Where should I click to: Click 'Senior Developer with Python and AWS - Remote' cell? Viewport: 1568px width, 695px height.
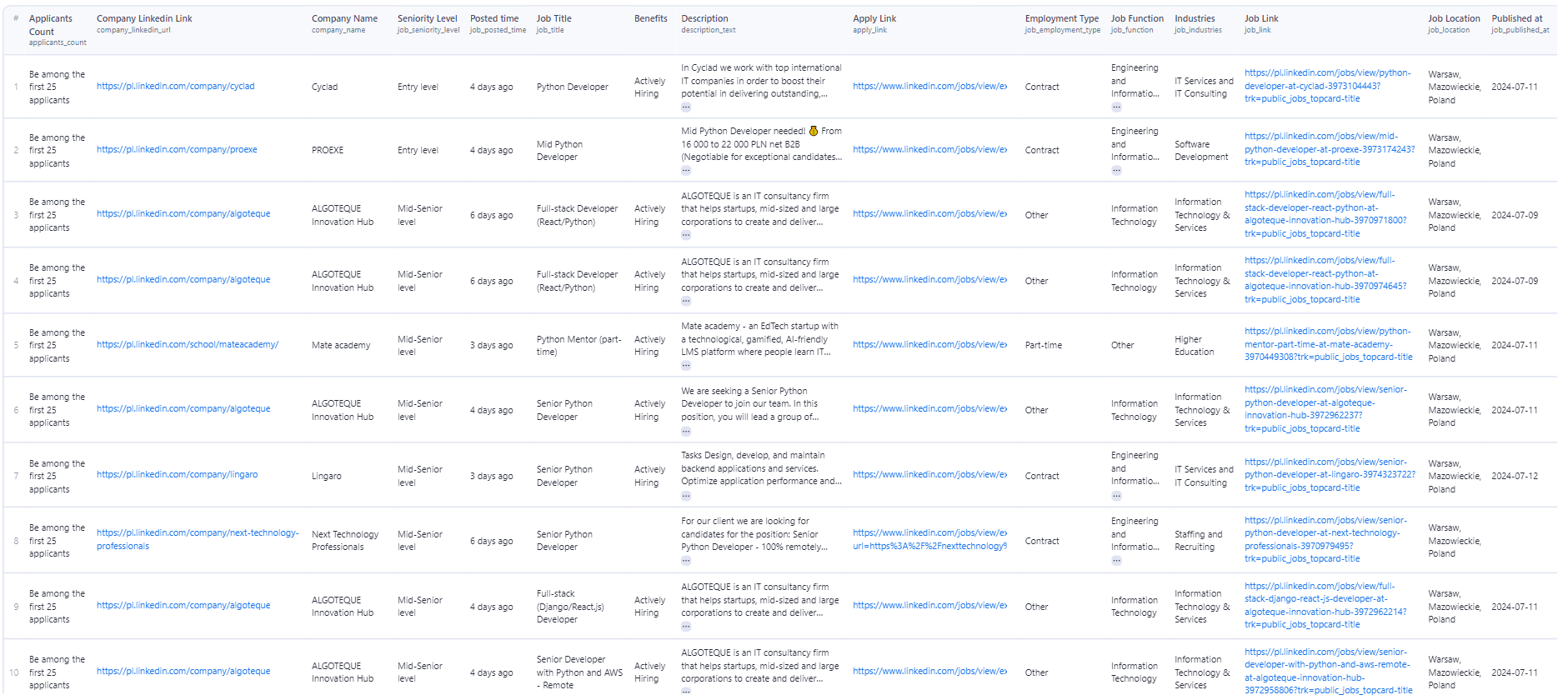coord(579,672)
